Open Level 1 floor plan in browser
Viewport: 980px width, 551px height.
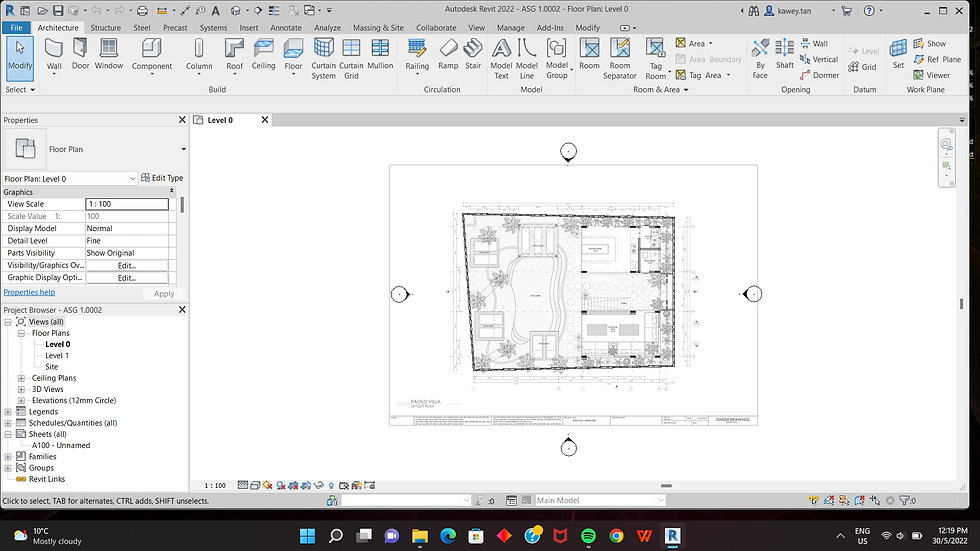57,356
